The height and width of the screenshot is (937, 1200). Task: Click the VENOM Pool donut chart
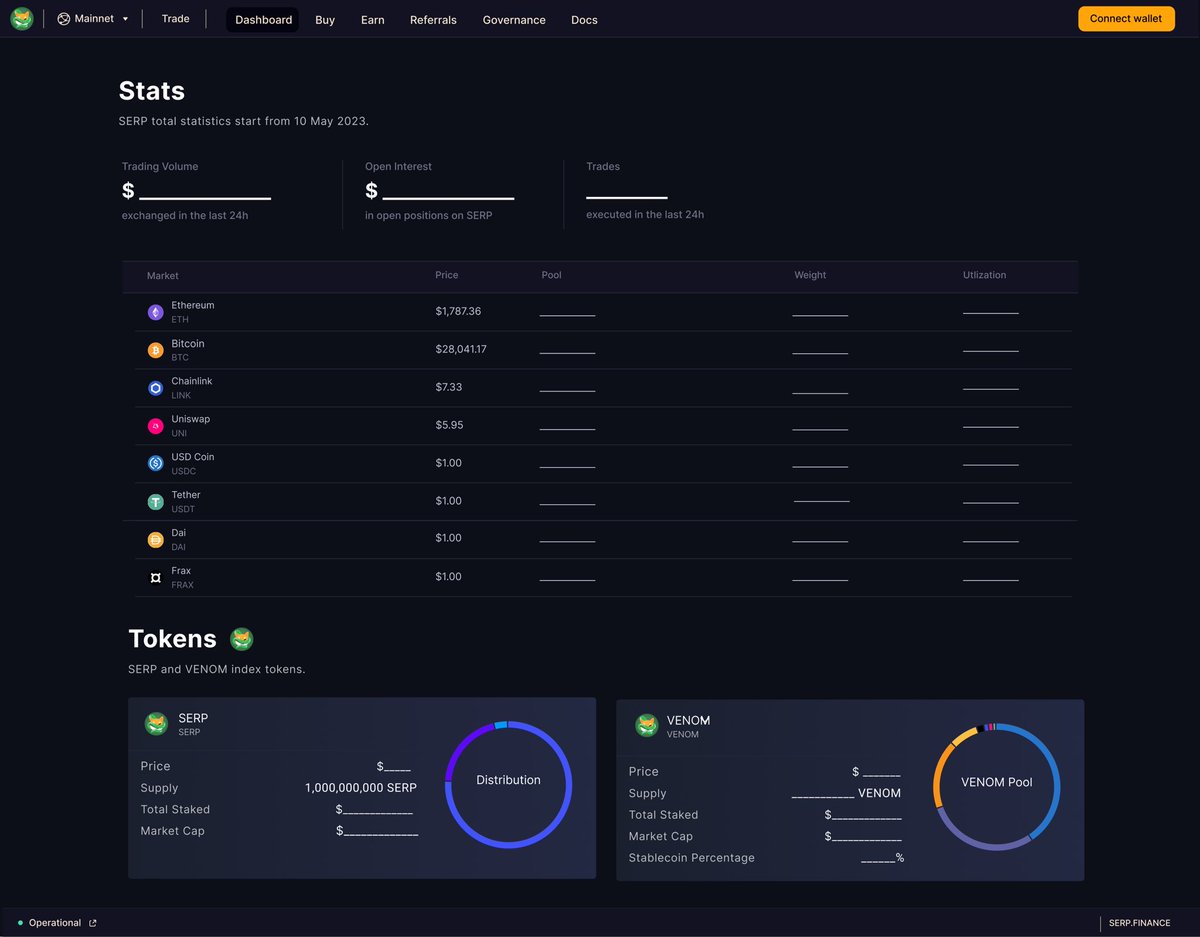coord(996,787)
